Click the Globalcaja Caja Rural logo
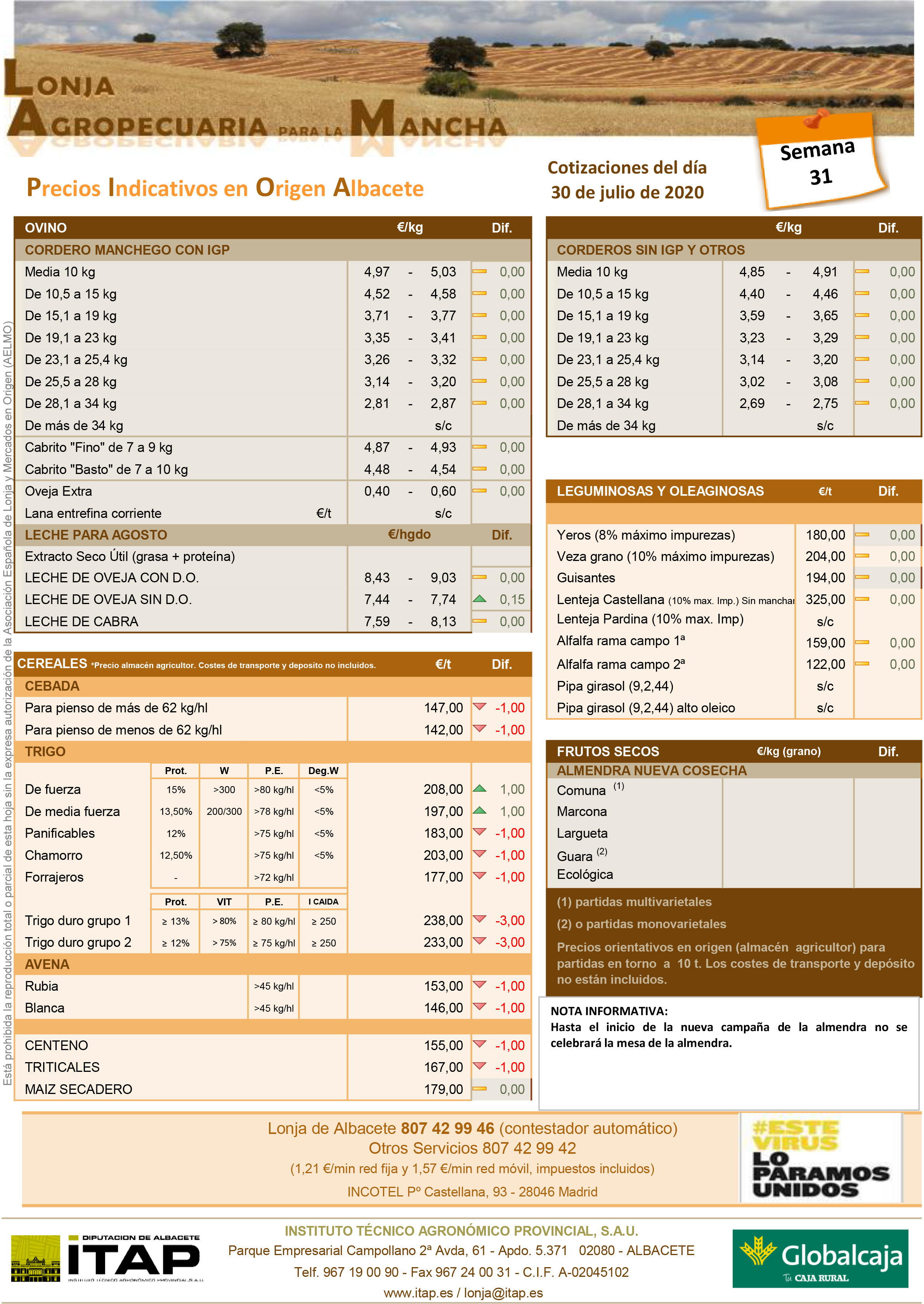Image resolution: width=924 pixels, height=1304 pixels. pos(820,1258)
